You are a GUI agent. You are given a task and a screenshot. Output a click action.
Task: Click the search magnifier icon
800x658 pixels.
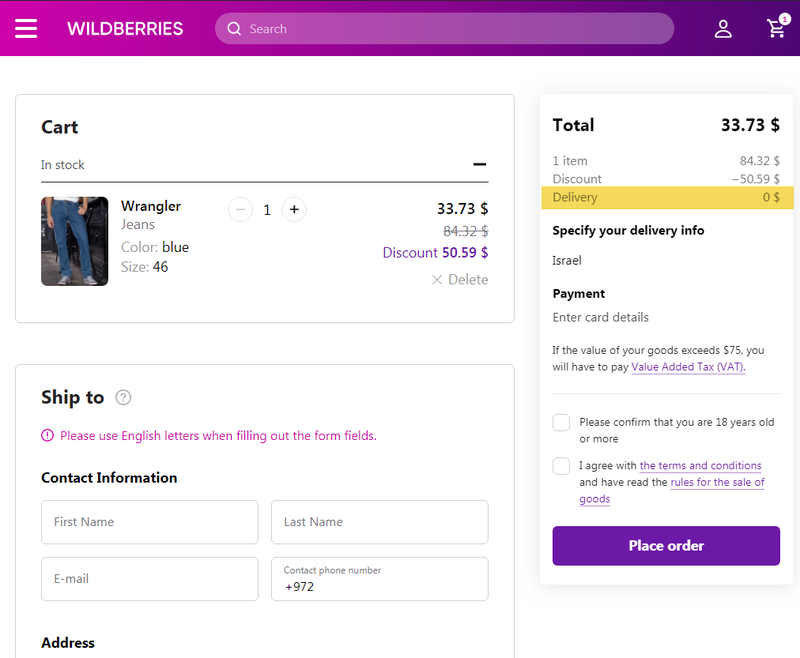point(234,29)
